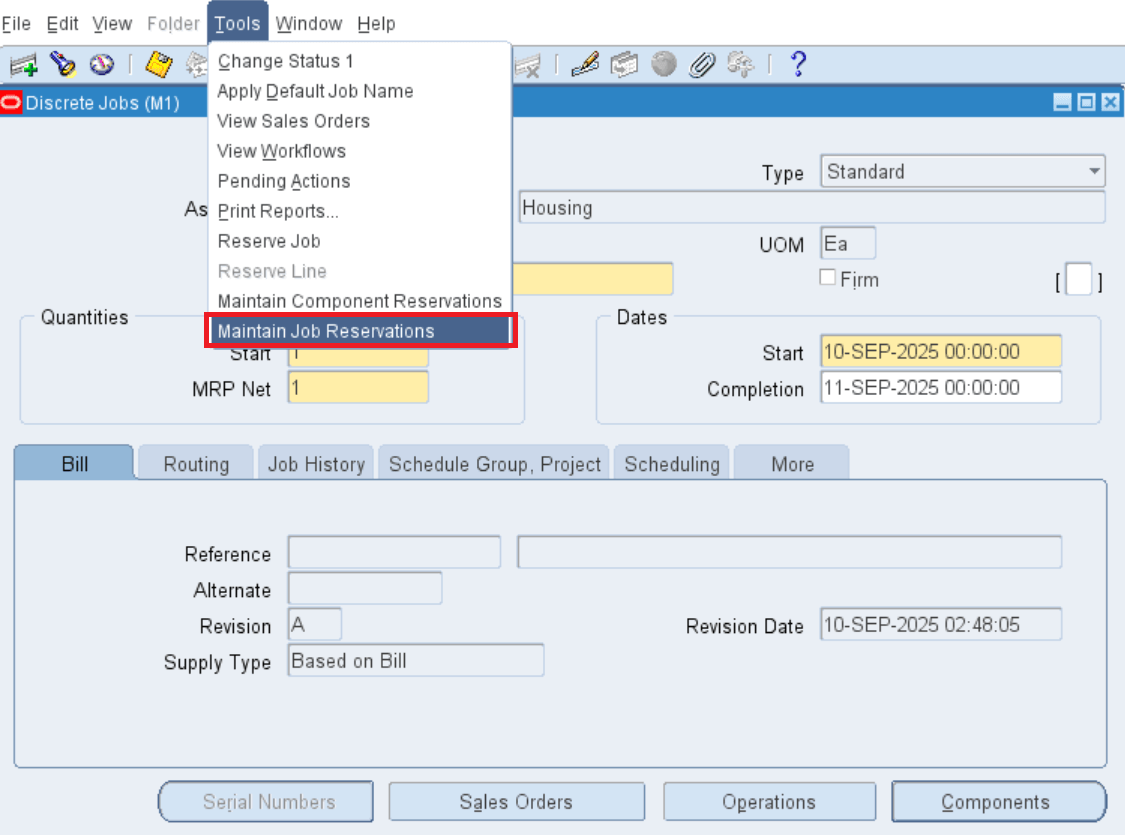Screen dimensions: 1125x835
Task: Click the bracketed descriptive flexfield box
Action: [1078, 279]
